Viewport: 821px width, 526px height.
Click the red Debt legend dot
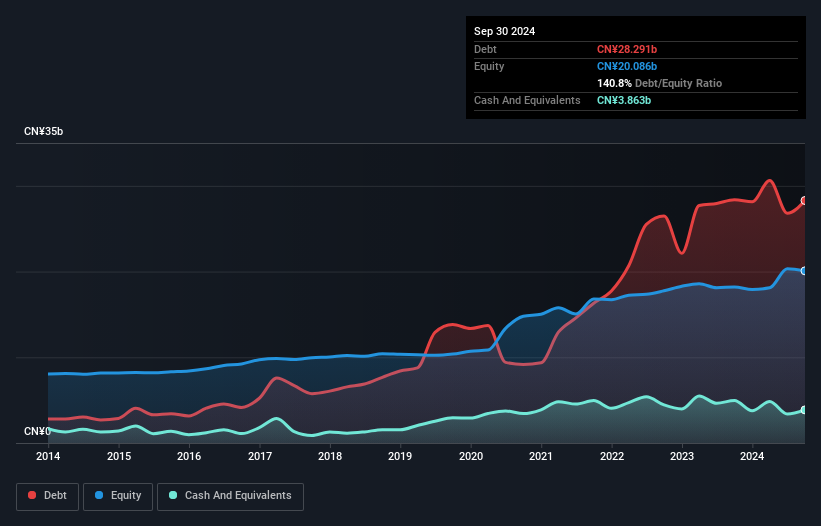click(x=32, y=495)
